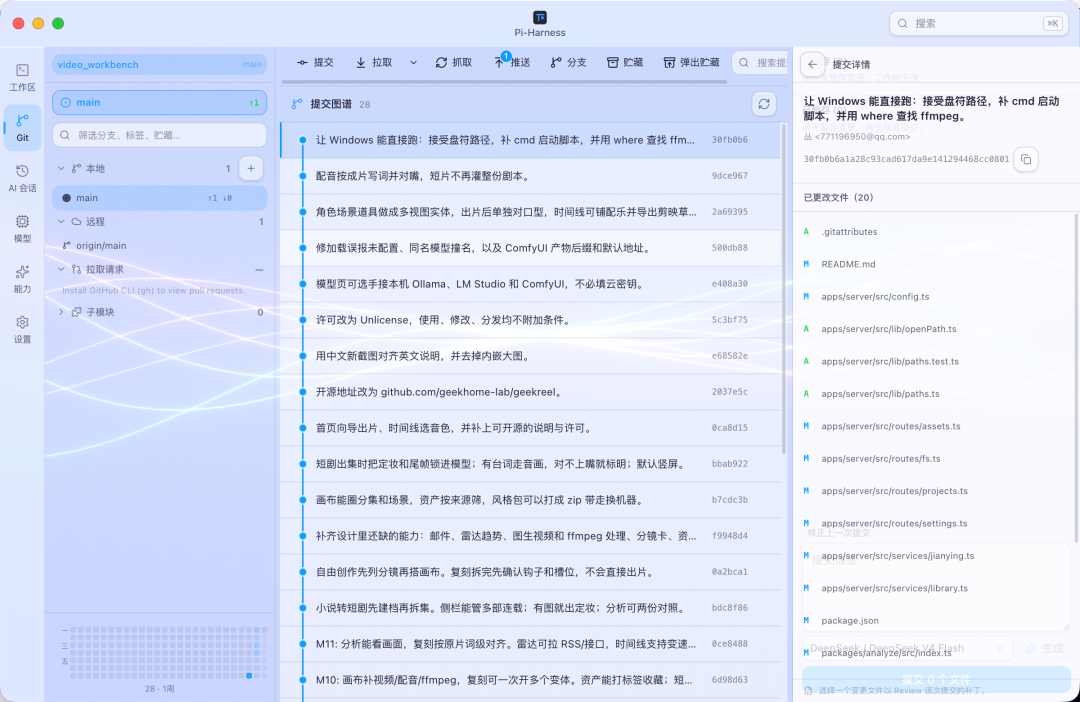Select commit 500db88
1080x702 pixels.
530,247
